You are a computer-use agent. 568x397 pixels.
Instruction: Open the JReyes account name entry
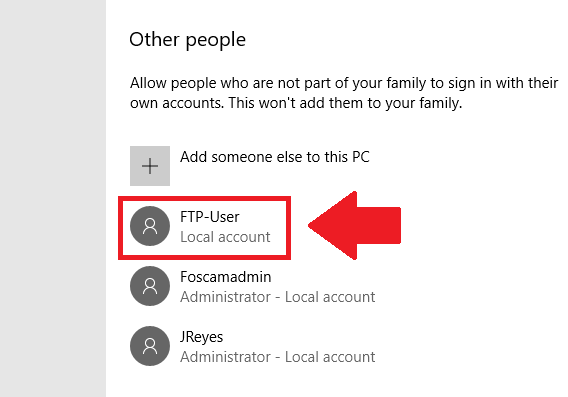[x=201, y=337]
